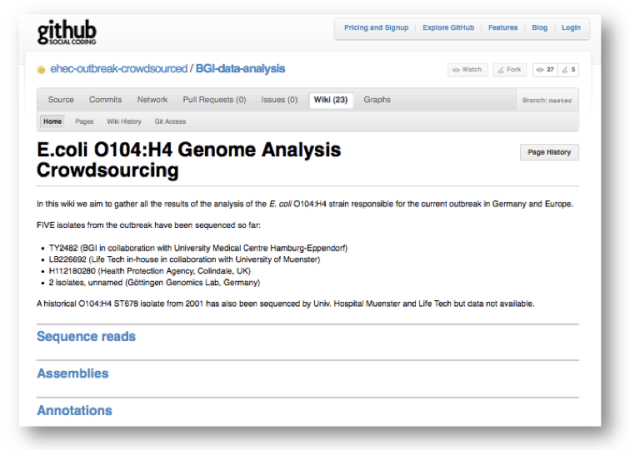Click the GitHub Social Coding logo
Viewport: 630px width, 450px height.
(x=68, y=31)
